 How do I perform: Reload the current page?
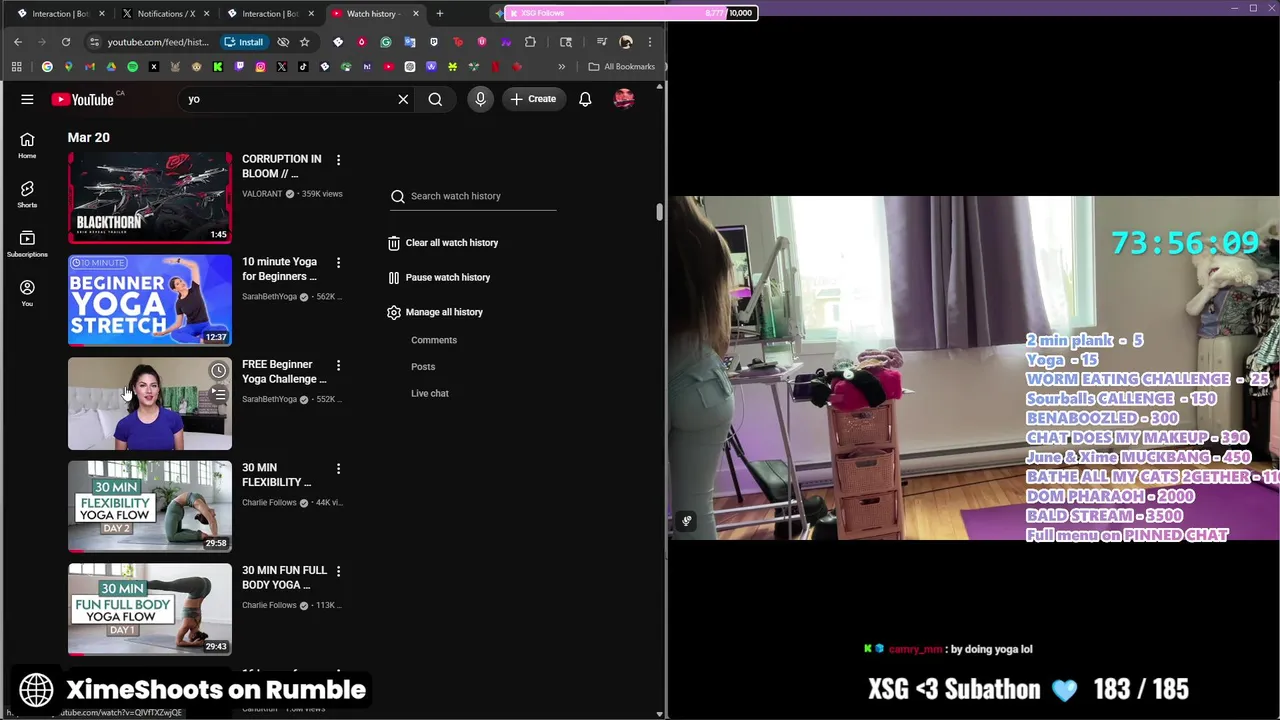click(x=66, y=42)
